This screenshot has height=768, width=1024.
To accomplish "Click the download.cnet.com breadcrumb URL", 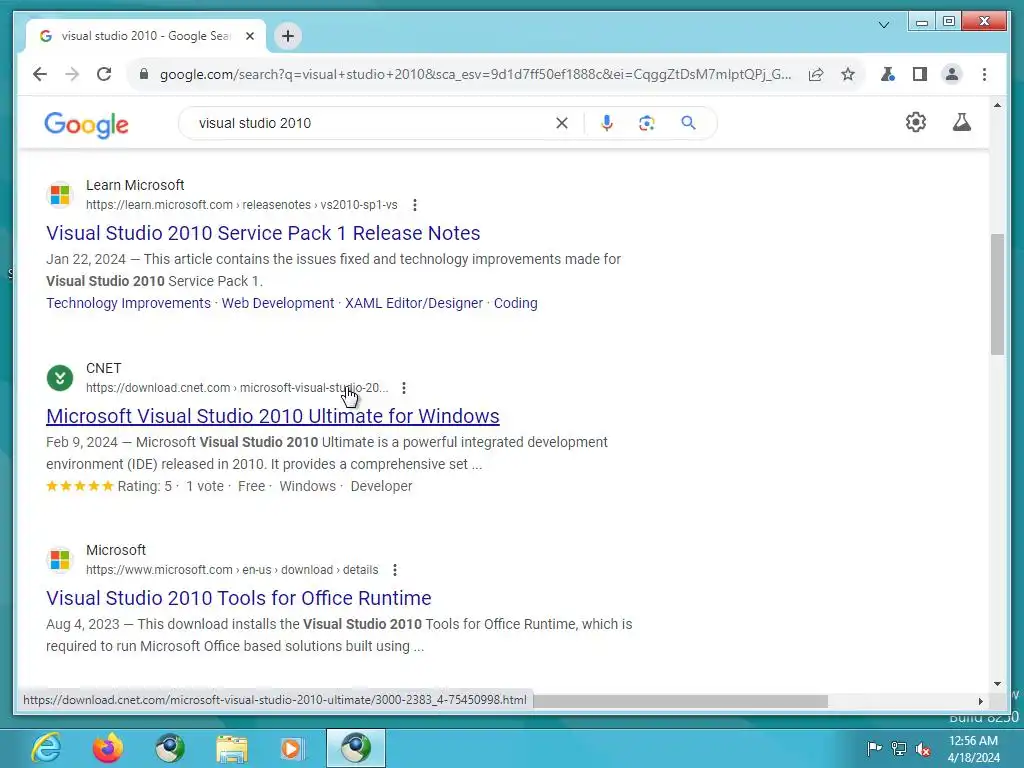I will 237,388.
